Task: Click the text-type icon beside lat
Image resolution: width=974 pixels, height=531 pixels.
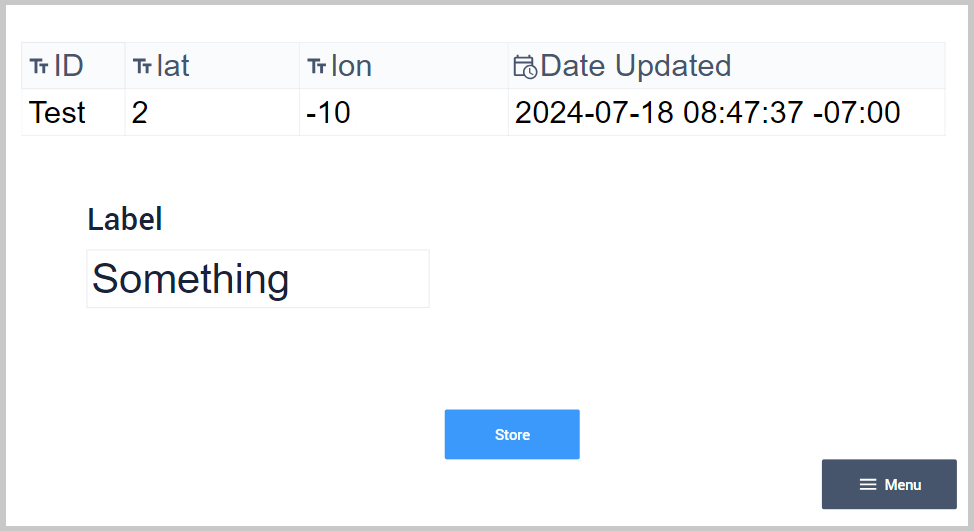Action: point(142,67)
